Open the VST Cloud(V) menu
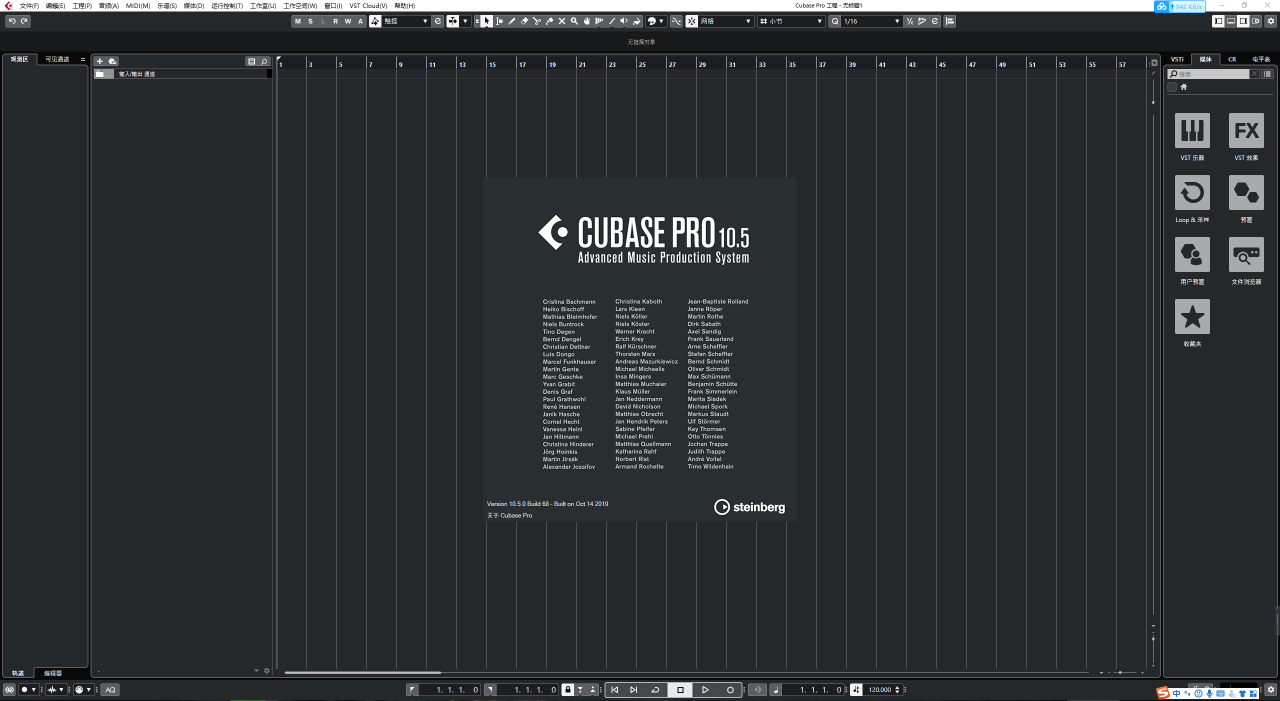1280x701 pixels. pyautogui.click(x=368, y=6)
